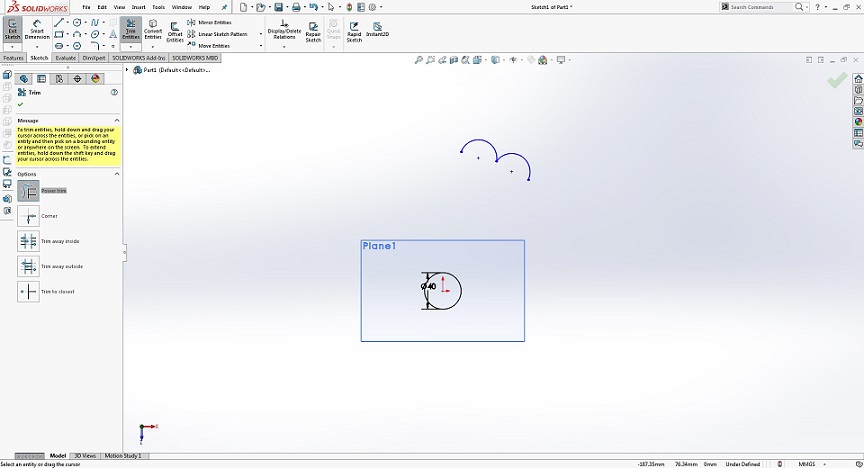Select the sketch Text tool
Image resolution: width=864 pixels, height=468 pixels.
pyautogui.click(x=113, y=34)
